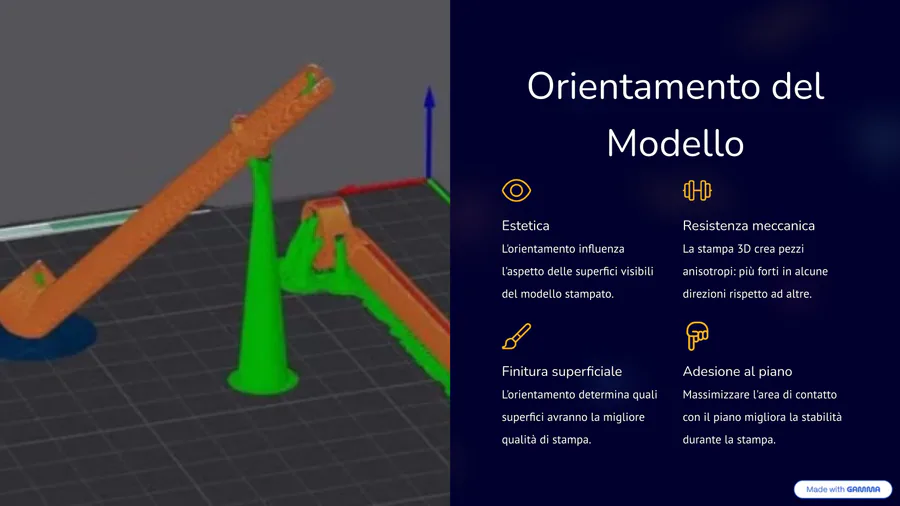Click the icon above Adesione al piano

click(697, 336)
